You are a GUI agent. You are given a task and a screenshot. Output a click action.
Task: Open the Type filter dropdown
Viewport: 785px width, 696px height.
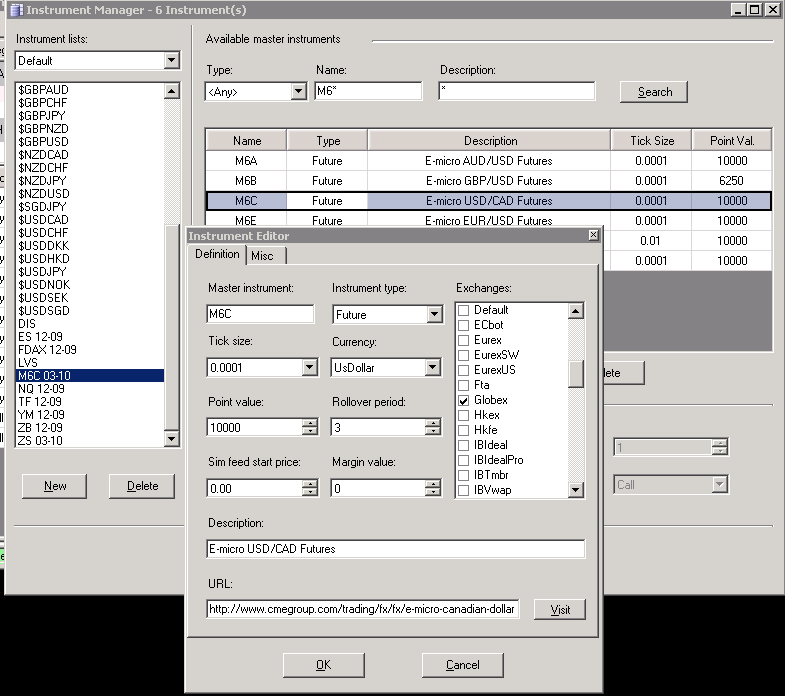pos(298,92)
